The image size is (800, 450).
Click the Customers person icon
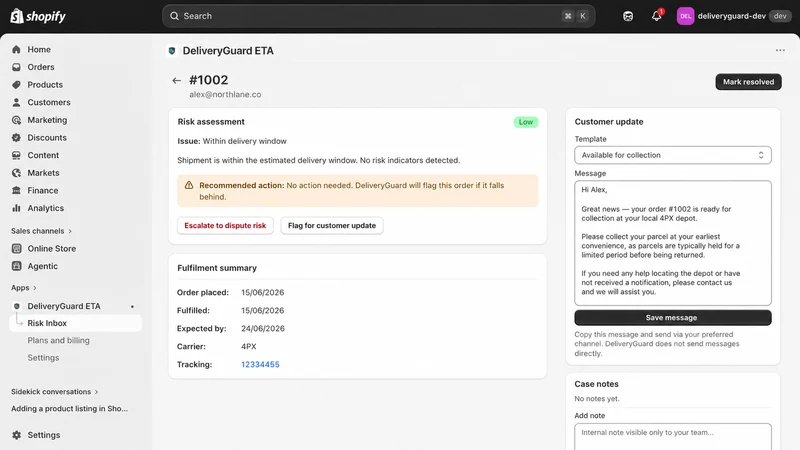[x=16, y=102]
